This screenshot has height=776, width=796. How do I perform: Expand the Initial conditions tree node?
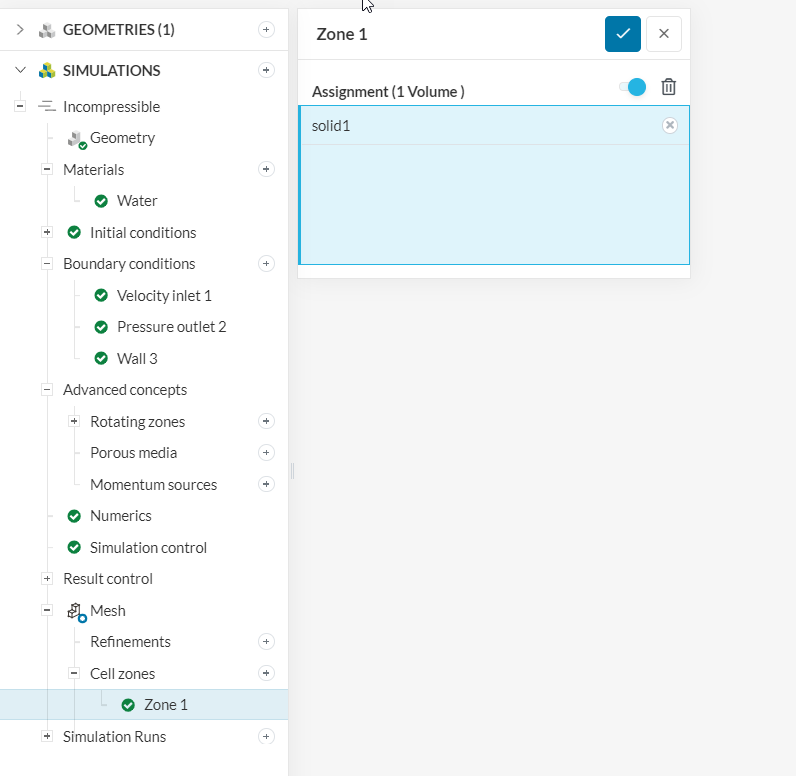click(47, 232)
